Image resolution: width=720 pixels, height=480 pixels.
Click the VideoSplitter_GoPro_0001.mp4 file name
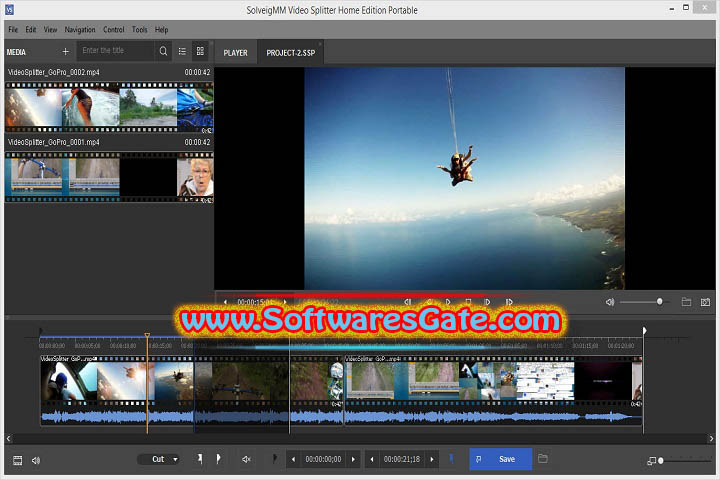click(x=53, y=142)
